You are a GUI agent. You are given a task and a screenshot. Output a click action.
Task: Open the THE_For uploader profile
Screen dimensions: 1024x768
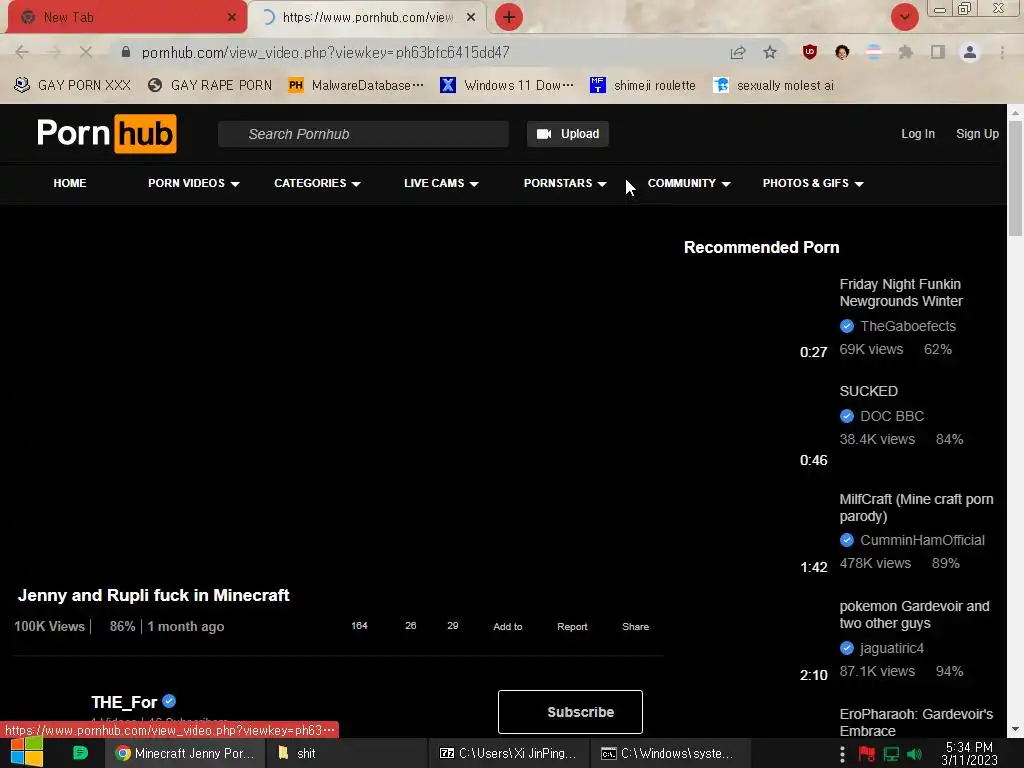pyautogui.click(x=124, y=702)
